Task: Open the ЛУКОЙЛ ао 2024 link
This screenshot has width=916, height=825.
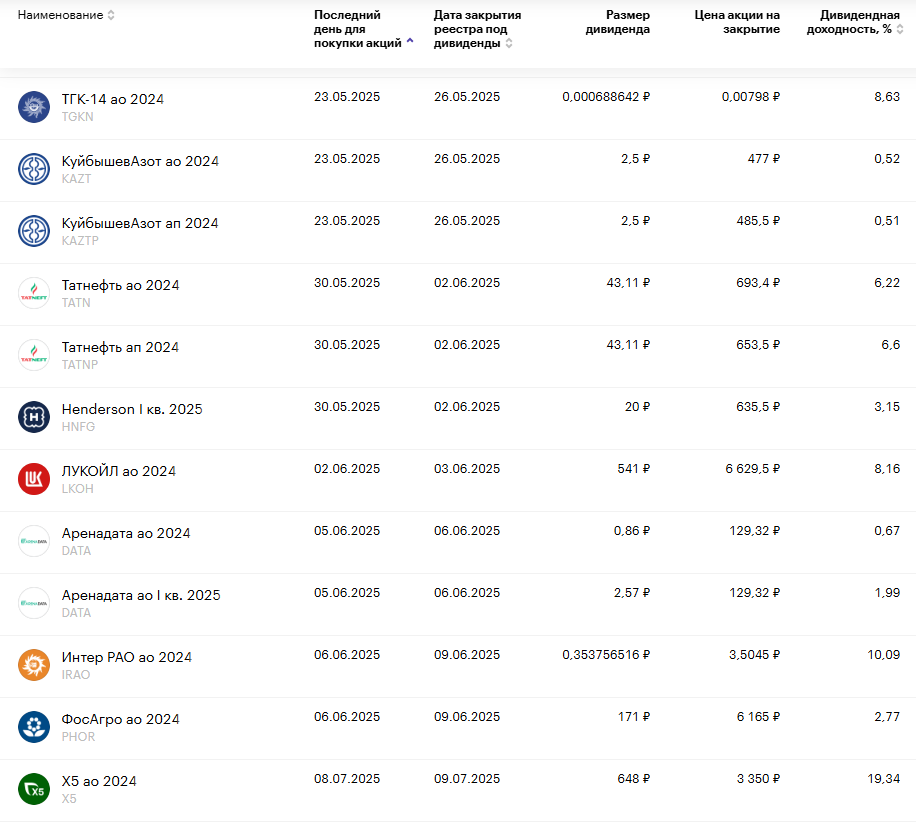Action: 118,471
